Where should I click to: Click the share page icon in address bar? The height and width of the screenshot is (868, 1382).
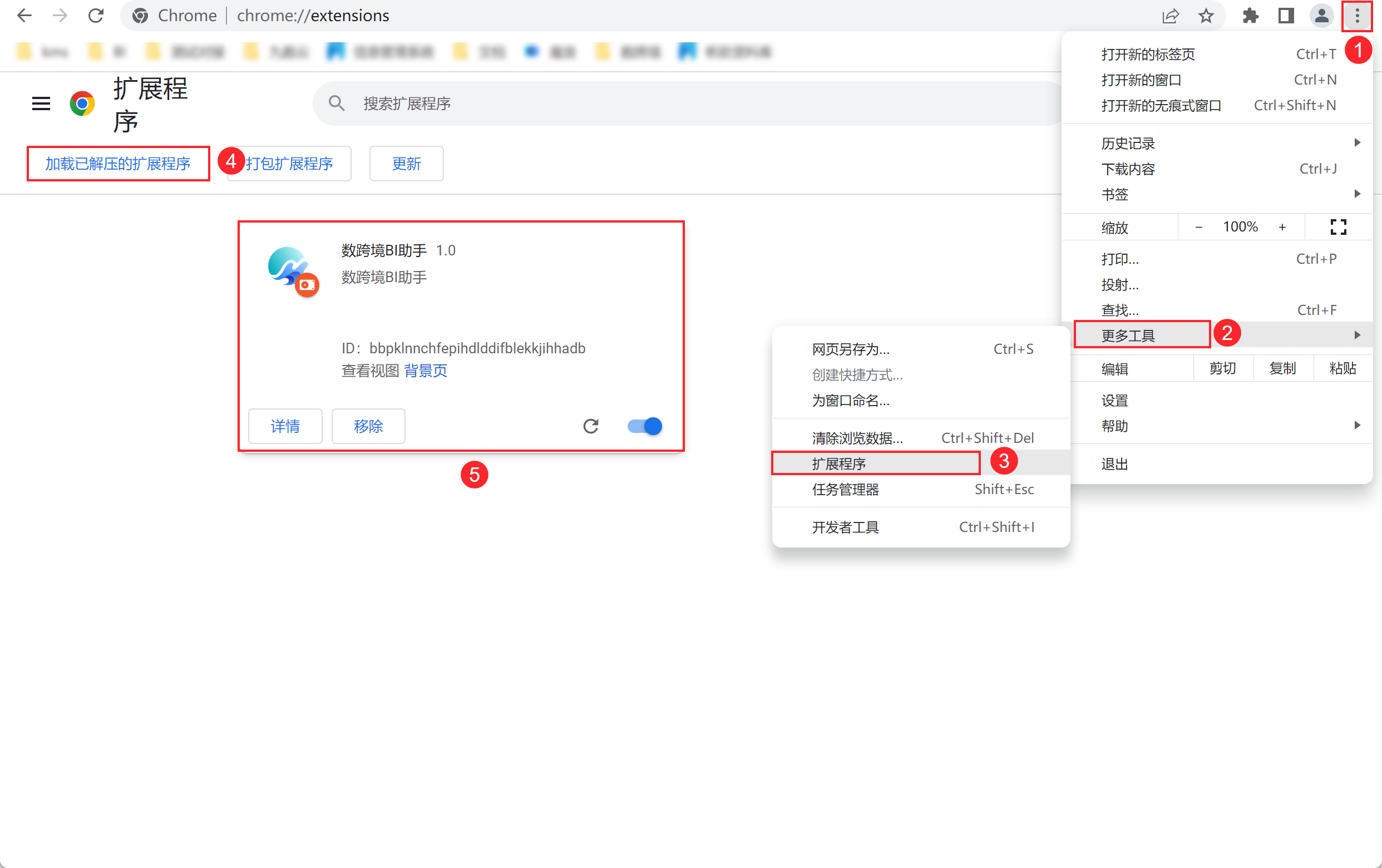click(x=1170, y=16)
